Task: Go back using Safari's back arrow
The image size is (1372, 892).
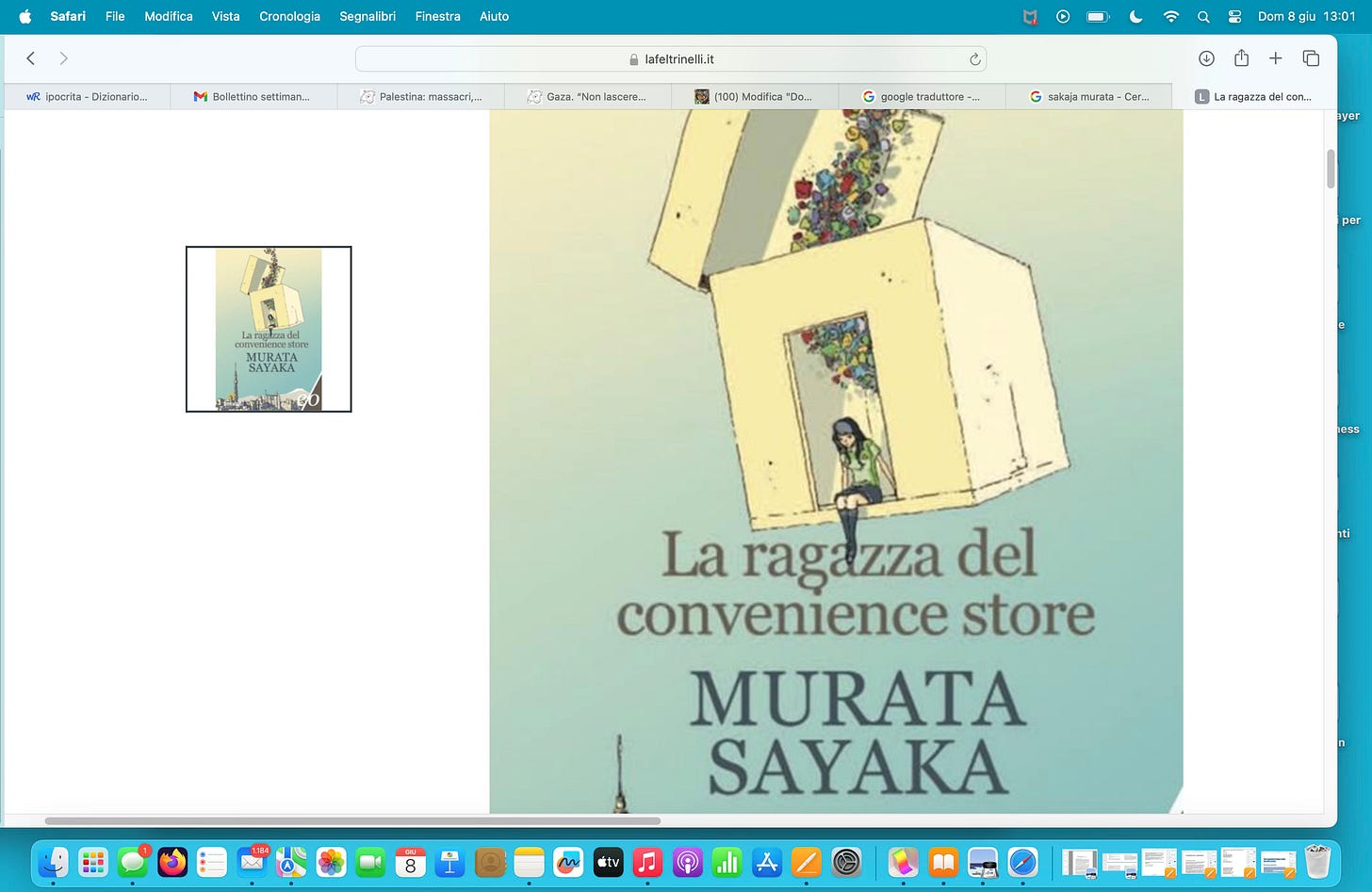Action: pos(30,58)
